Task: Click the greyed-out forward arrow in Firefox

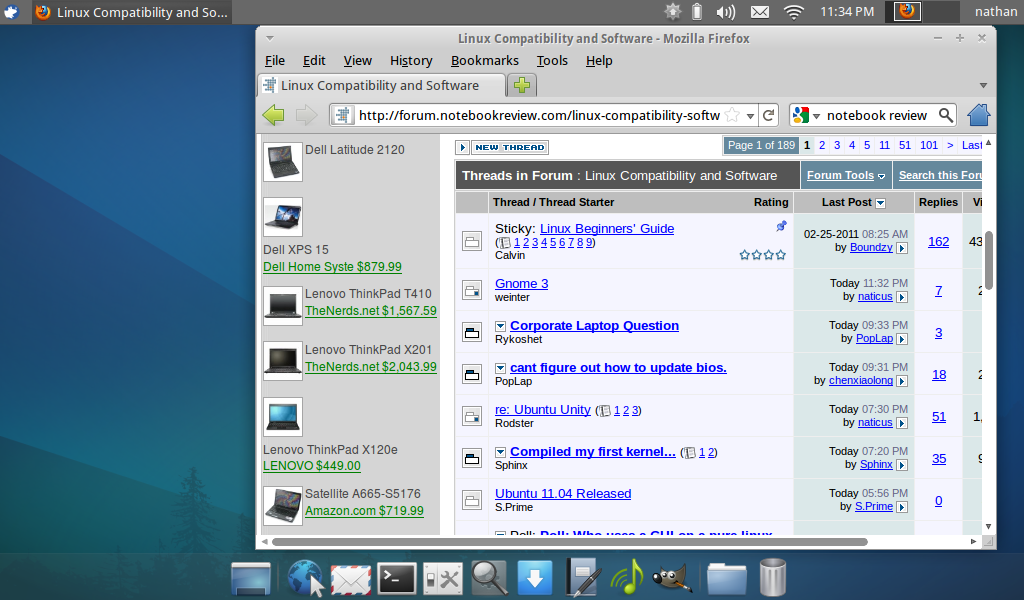Action: pyautogui.click(x=306, y=116)
